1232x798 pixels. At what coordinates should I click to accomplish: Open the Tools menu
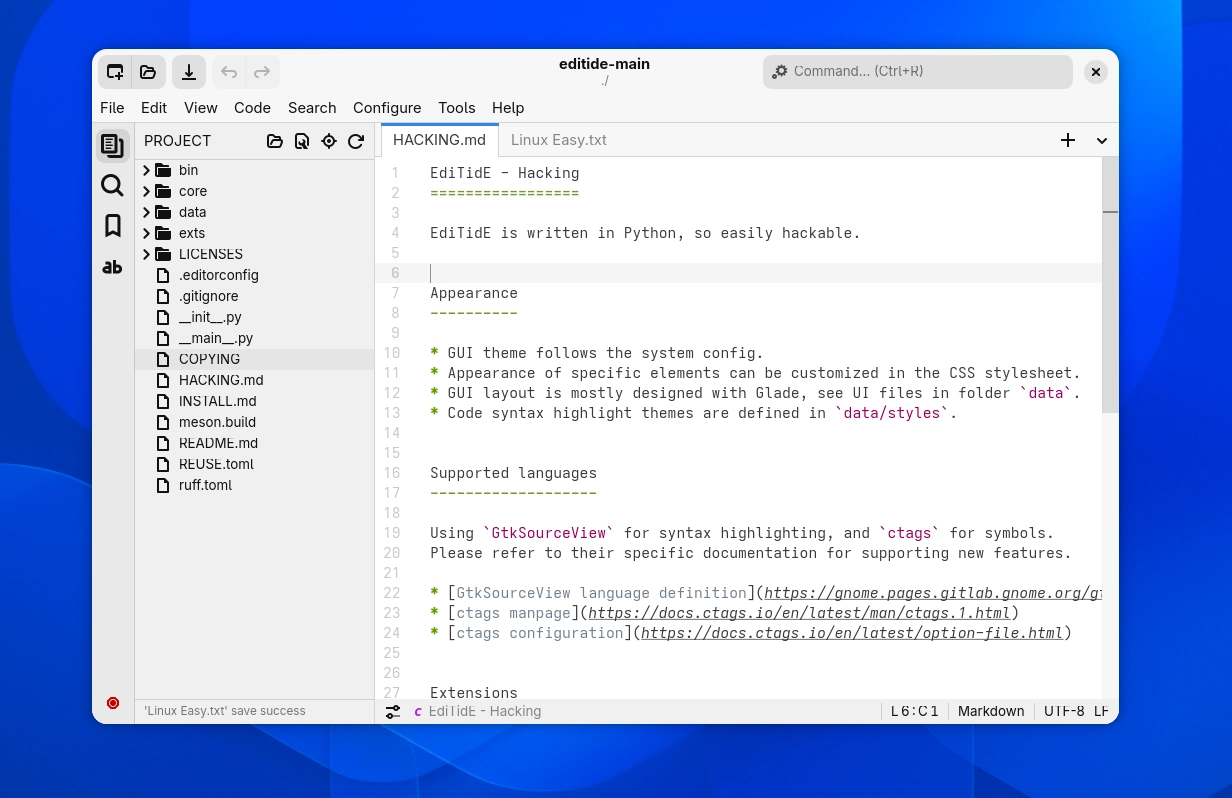point(457,108)
